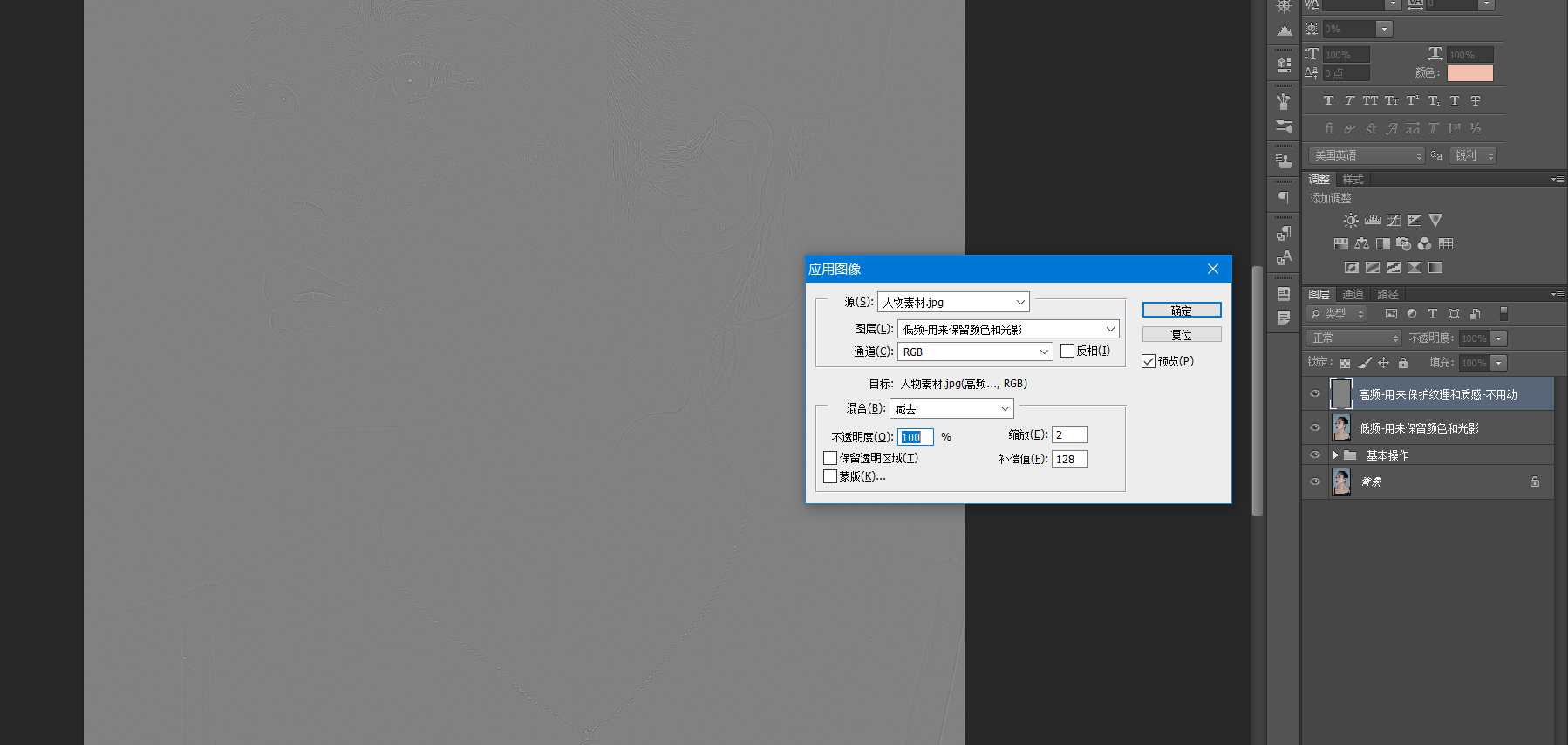Filter layers by smart object icon
This screenshot has height=745, width=1568.
1475,313
